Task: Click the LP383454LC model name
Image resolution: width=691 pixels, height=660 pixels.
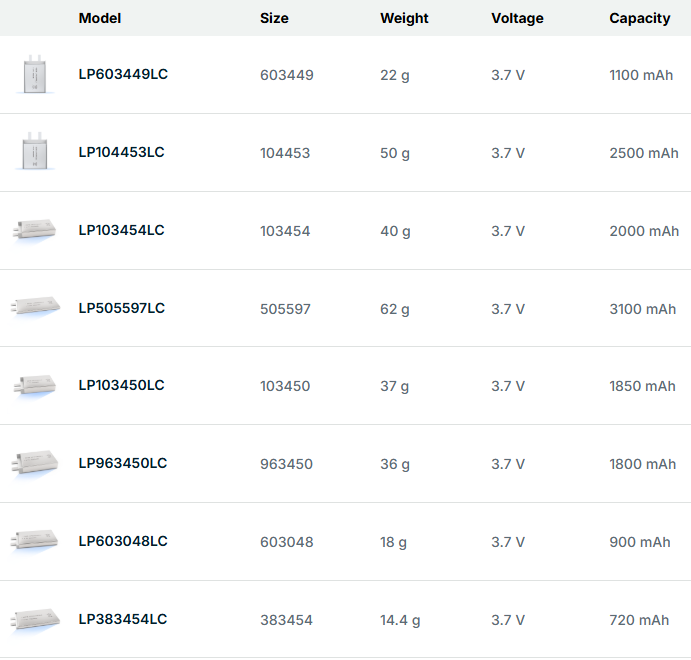Action: pyautogui.click(x=123, y=619)
